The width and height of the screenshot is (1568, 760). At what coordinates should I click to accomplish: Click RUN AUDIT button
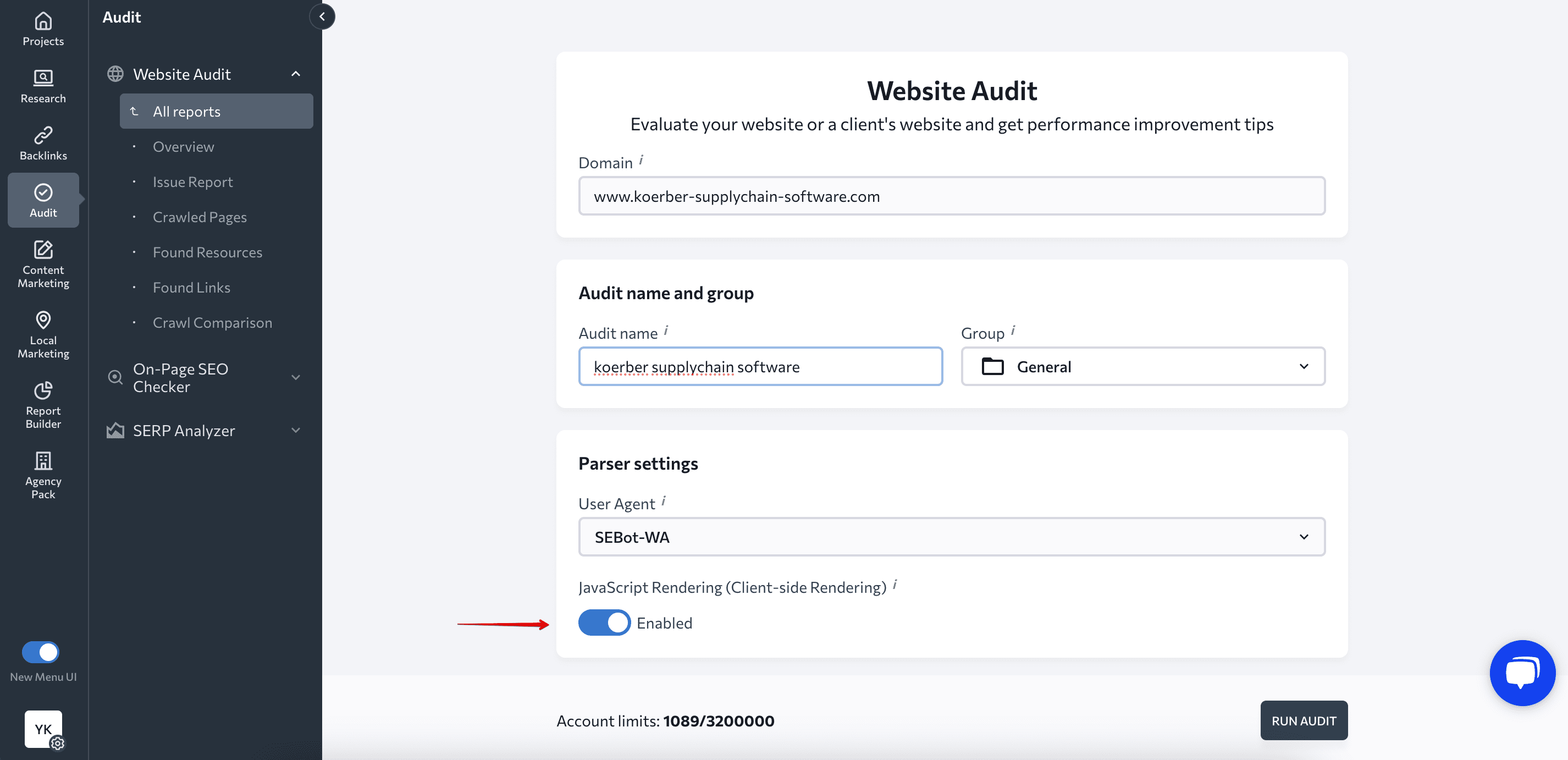click(1304, 720)
